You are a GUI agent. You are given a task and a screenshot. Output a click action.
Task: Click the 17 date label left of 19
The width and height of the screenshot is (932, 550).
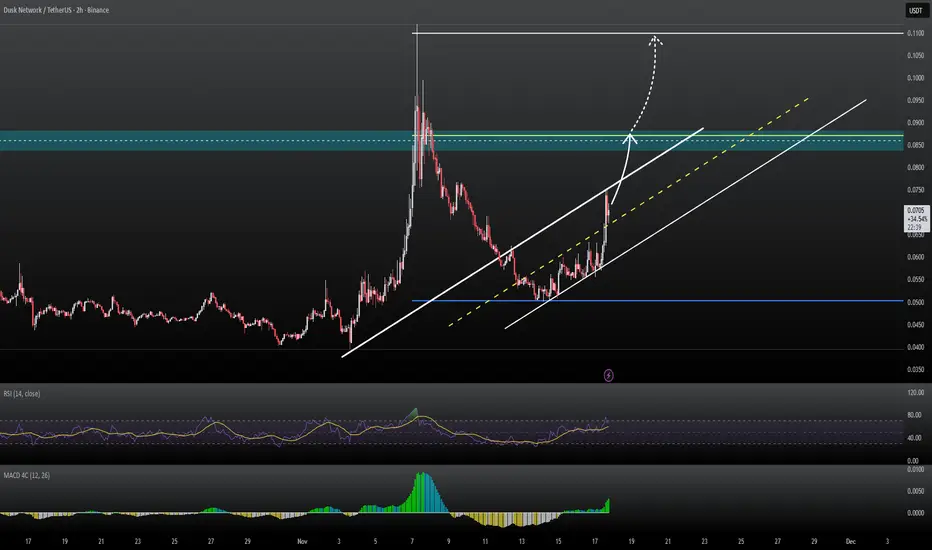tap(28, 541)
